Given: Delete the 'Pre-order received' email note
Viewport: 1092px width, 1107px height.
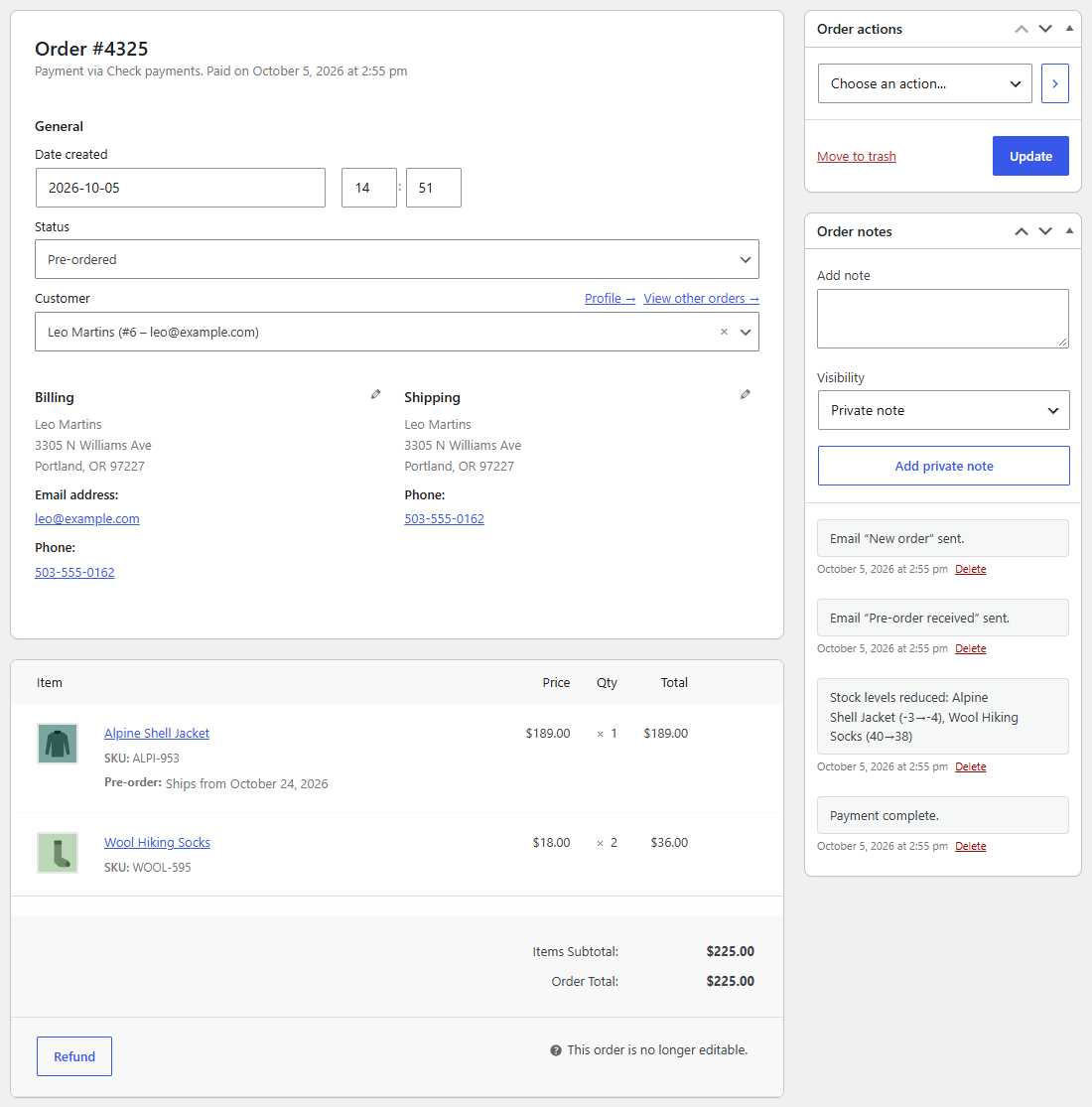Looking at the screenshot, I should click(971, 648).
